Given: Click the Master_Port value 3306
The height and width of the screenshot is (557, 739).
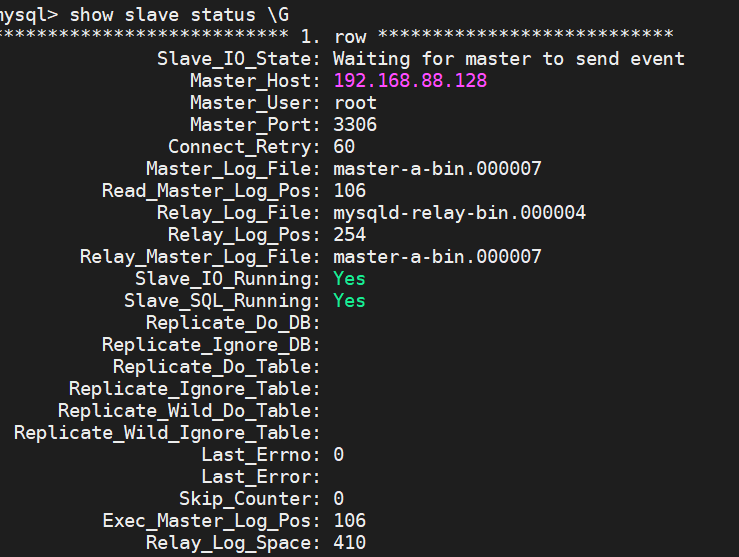Looking at the screenshot, I should (355, 125).
